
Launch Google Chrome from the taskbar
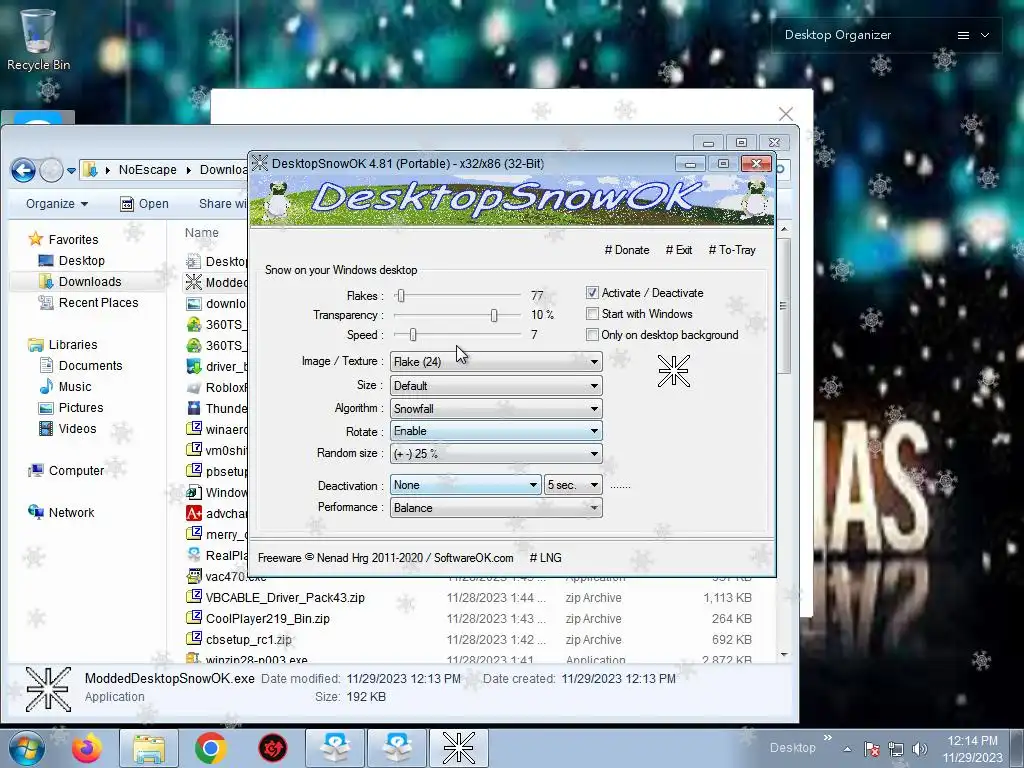210,748
